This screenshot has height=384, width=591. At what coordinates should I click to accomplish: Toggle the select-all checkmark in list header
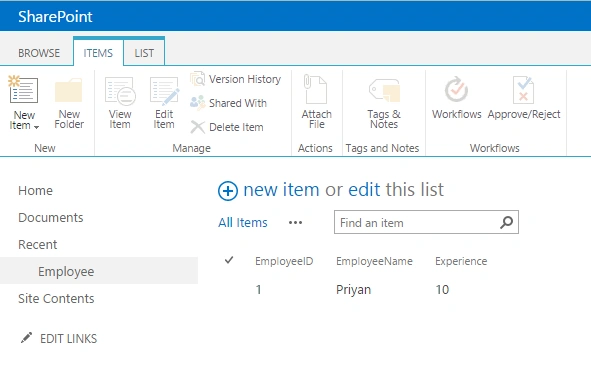coord(229,260)
